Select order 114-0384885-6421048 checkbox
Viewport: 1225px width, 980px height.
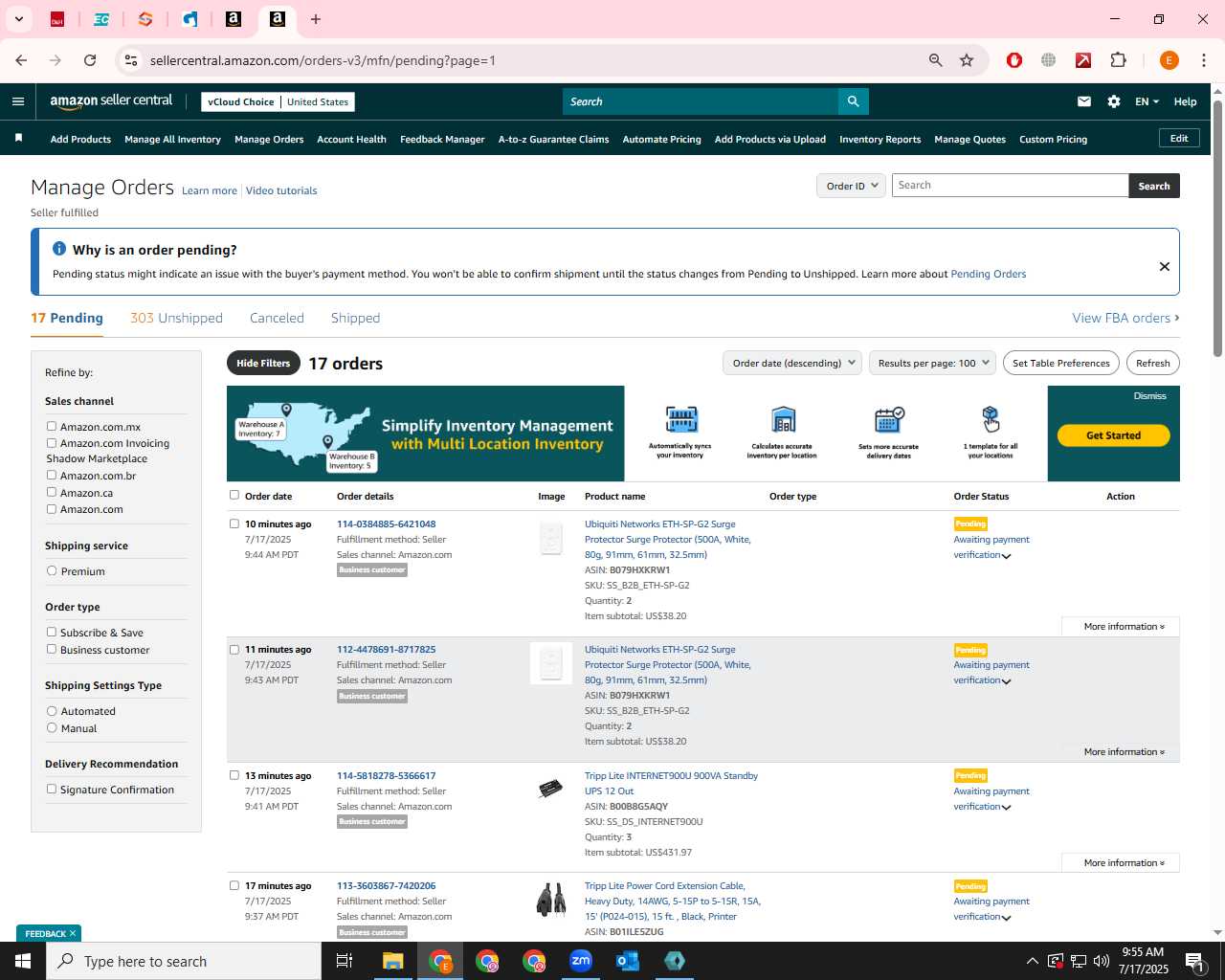pyautogui.click(x=234, y=523)
